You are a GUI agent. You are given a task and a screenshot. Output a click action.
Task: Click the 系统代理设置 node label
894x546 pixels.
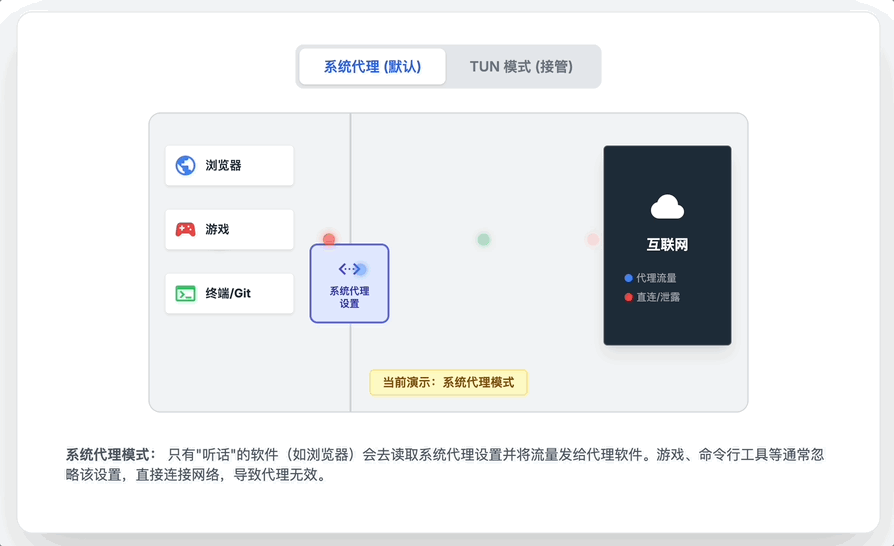click(349, 297)
